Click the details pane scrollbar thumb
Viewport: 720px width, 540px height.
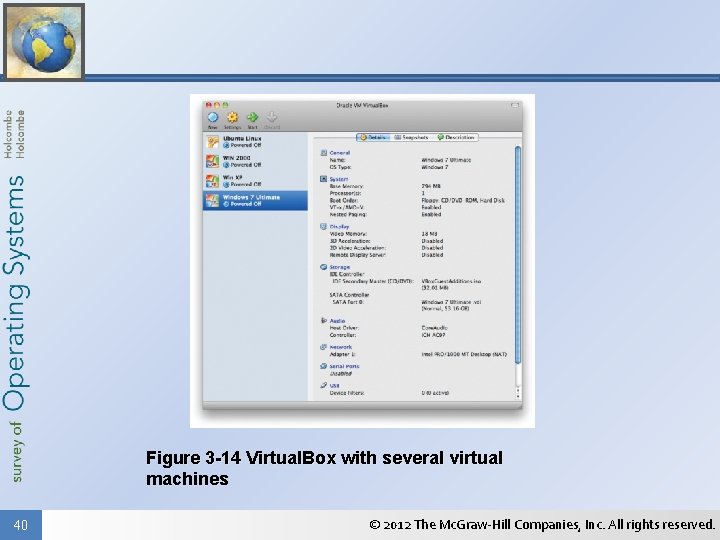[x=518, y=255]
